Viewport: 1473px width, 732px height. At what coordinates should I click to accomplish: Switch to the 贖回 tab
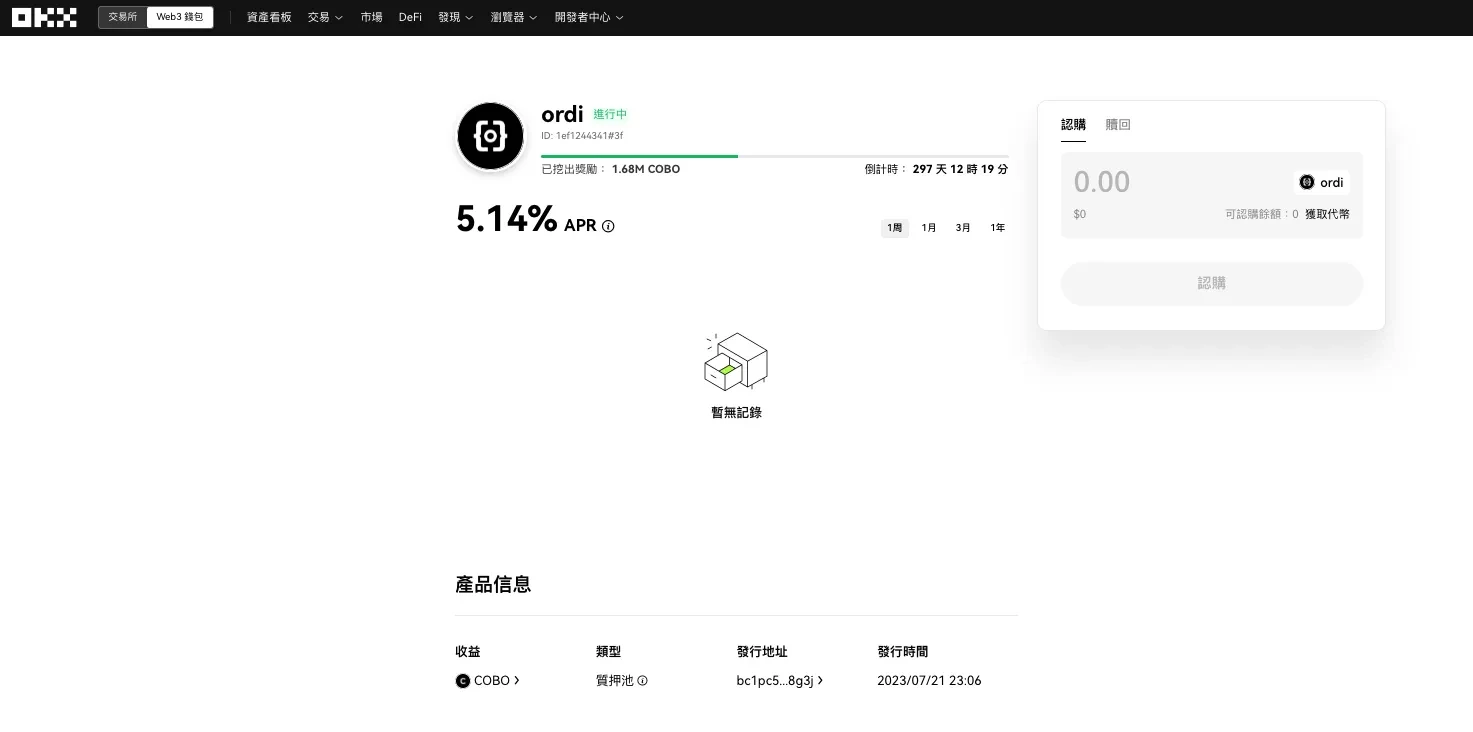click(1117, 124)
